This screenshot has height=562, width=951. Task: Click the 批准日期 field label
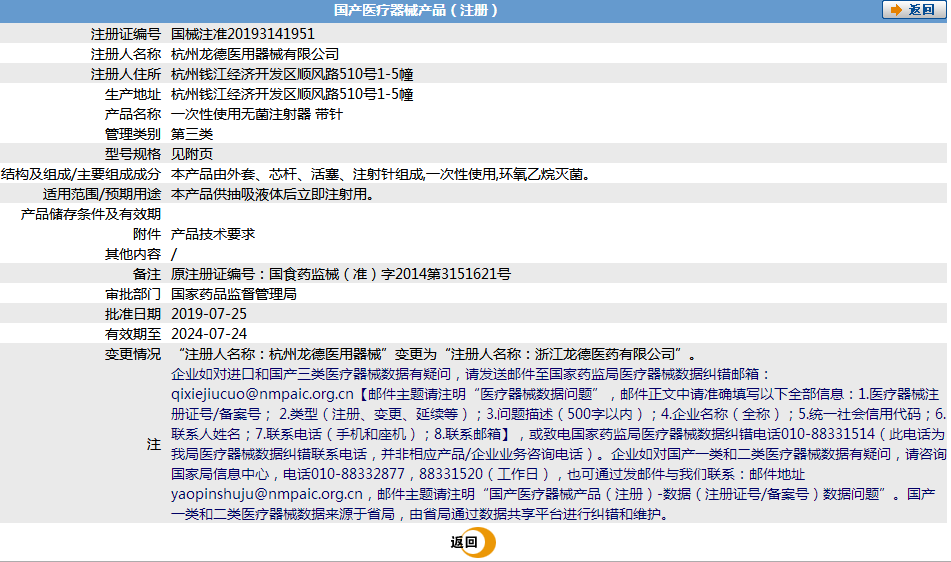(x=133, y=314)
